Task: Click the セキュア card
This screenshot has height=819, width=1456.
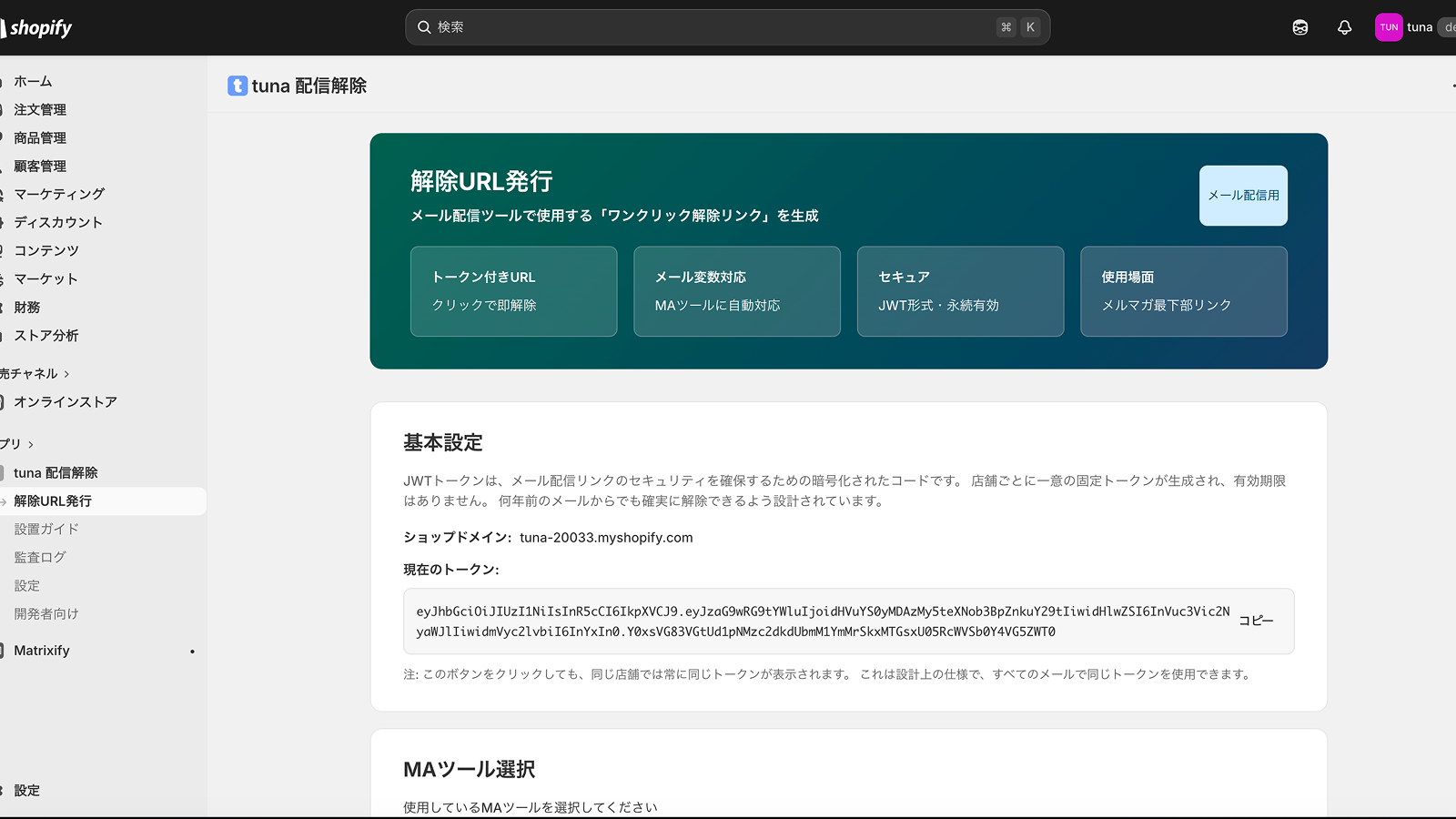Action: 961,291
